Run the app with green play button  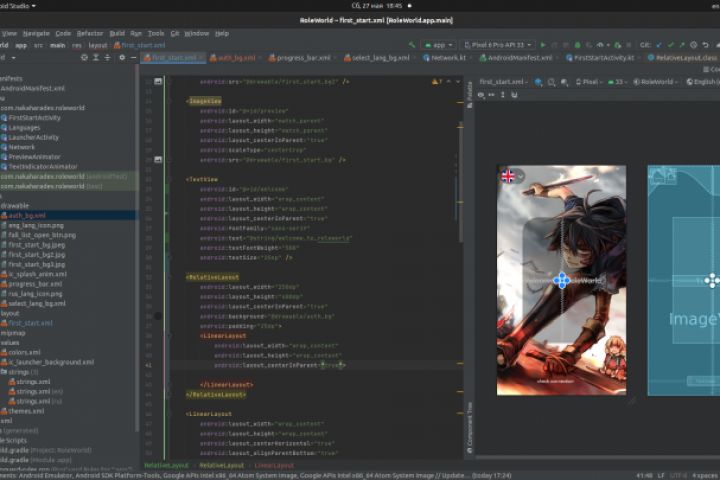[x=544, y=45]
